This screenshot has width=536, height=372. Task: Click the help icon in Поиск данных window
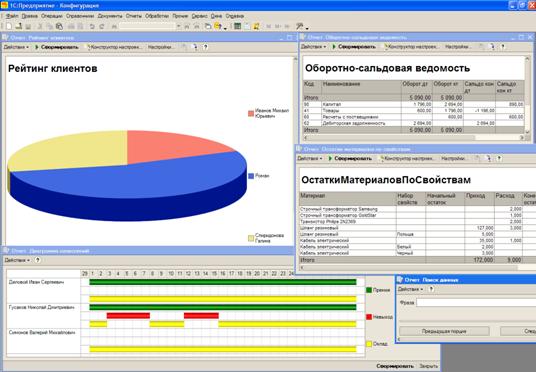pos(431,289)
